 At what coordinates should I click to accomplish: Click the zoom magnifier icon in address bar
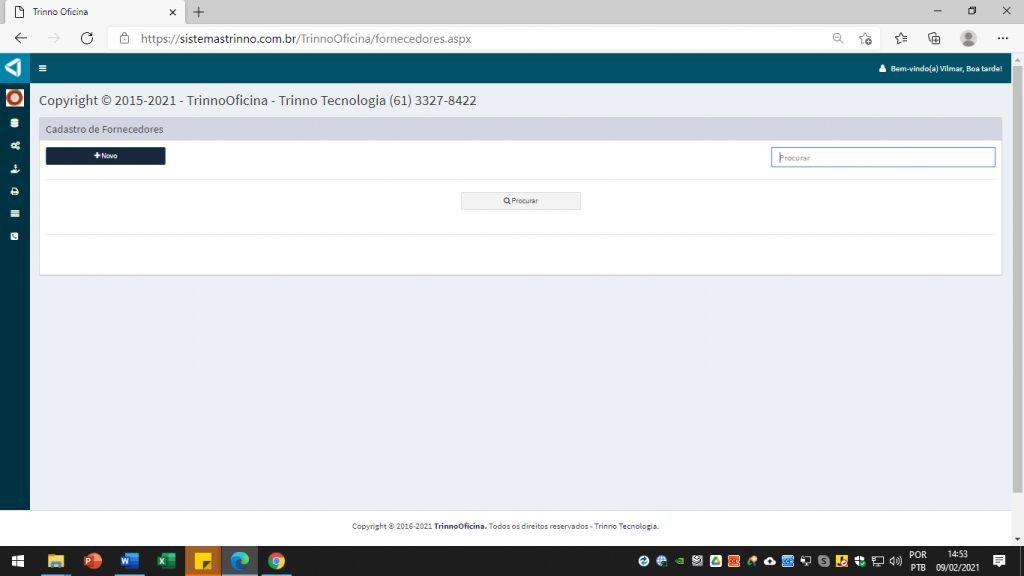pos(838,39)
